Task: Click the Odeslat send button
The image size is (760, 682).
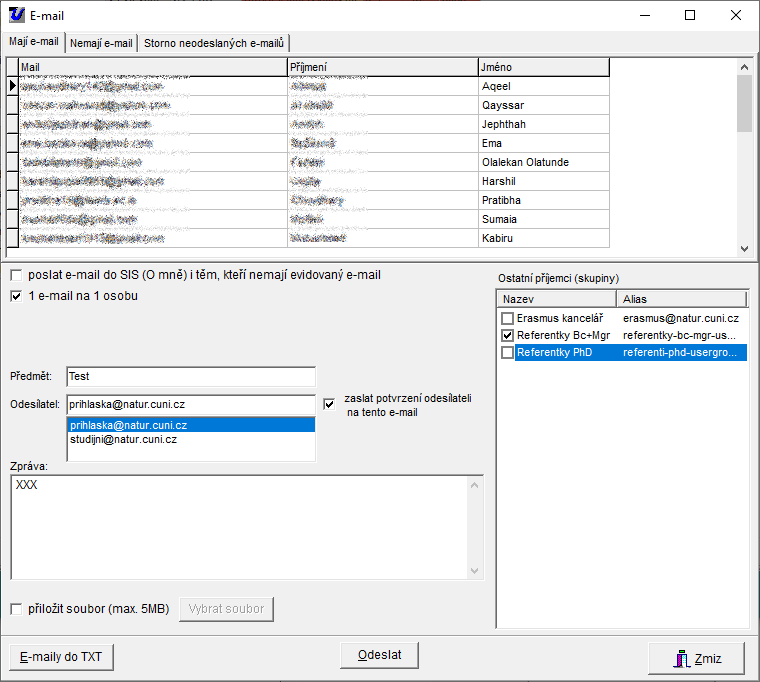Action: [379, 655]
